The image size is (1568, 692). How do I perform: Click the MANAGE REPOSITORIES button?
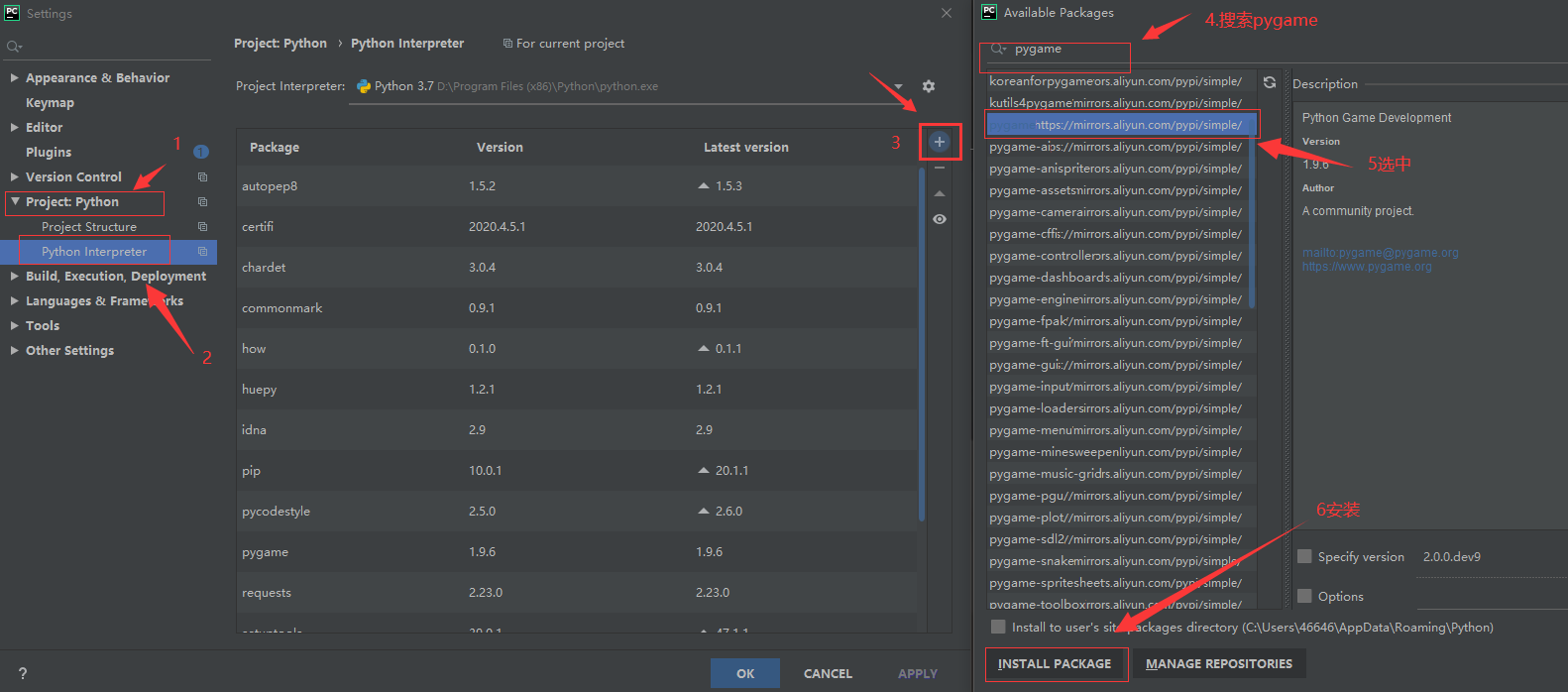(1219, 664)
